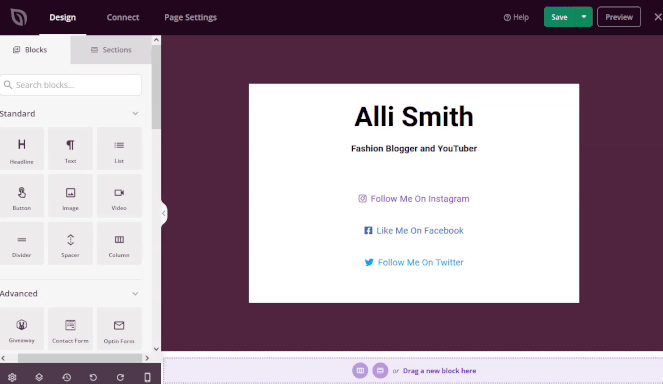Select the Alli Smith headline
The width and height of the screenshot is (663, 384).
pos(414,117)
